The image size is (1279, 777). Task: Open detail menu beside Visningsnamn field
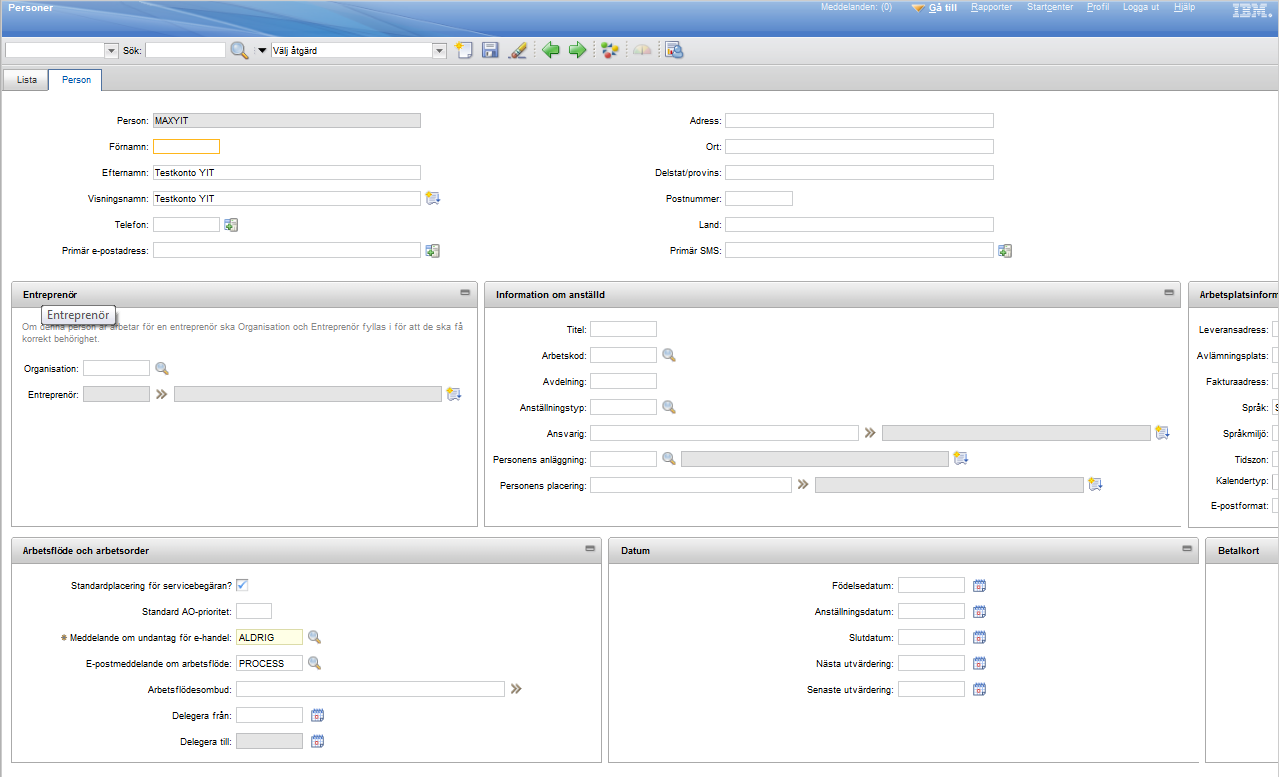[433, 198]
